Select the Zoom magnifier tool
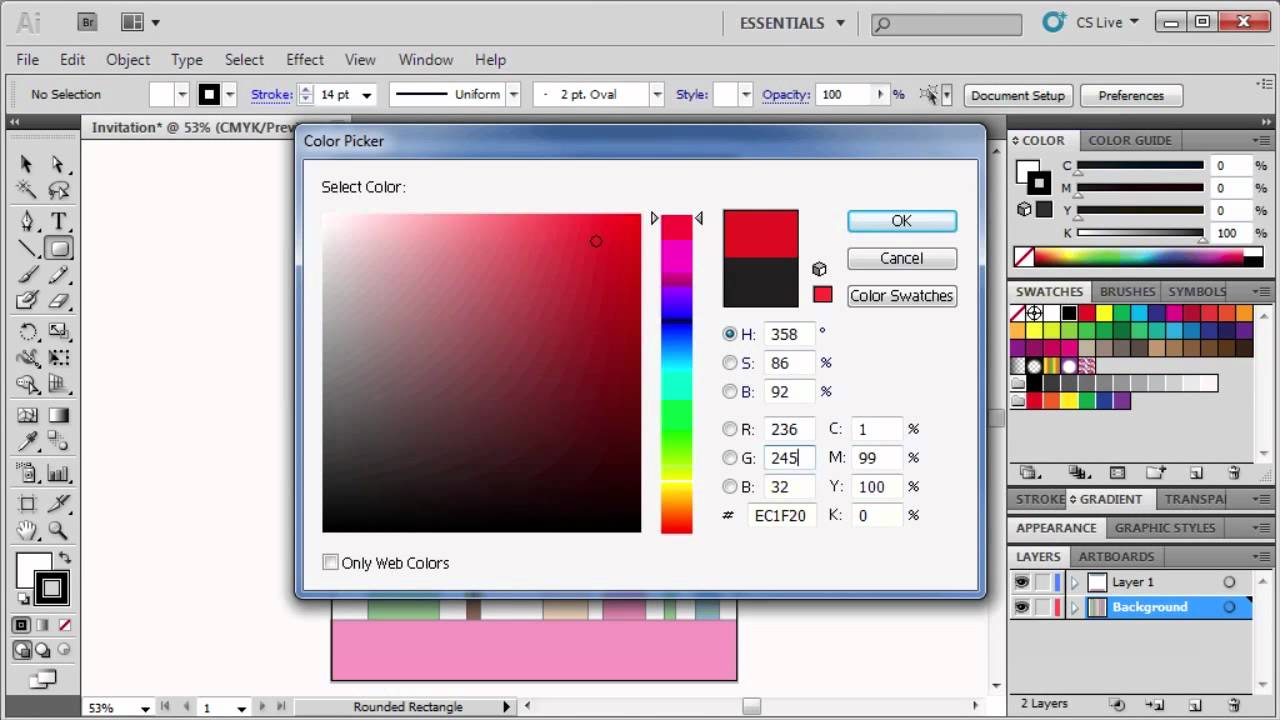1280x720 pixels. pyautogui.click(x=58, y=530)
